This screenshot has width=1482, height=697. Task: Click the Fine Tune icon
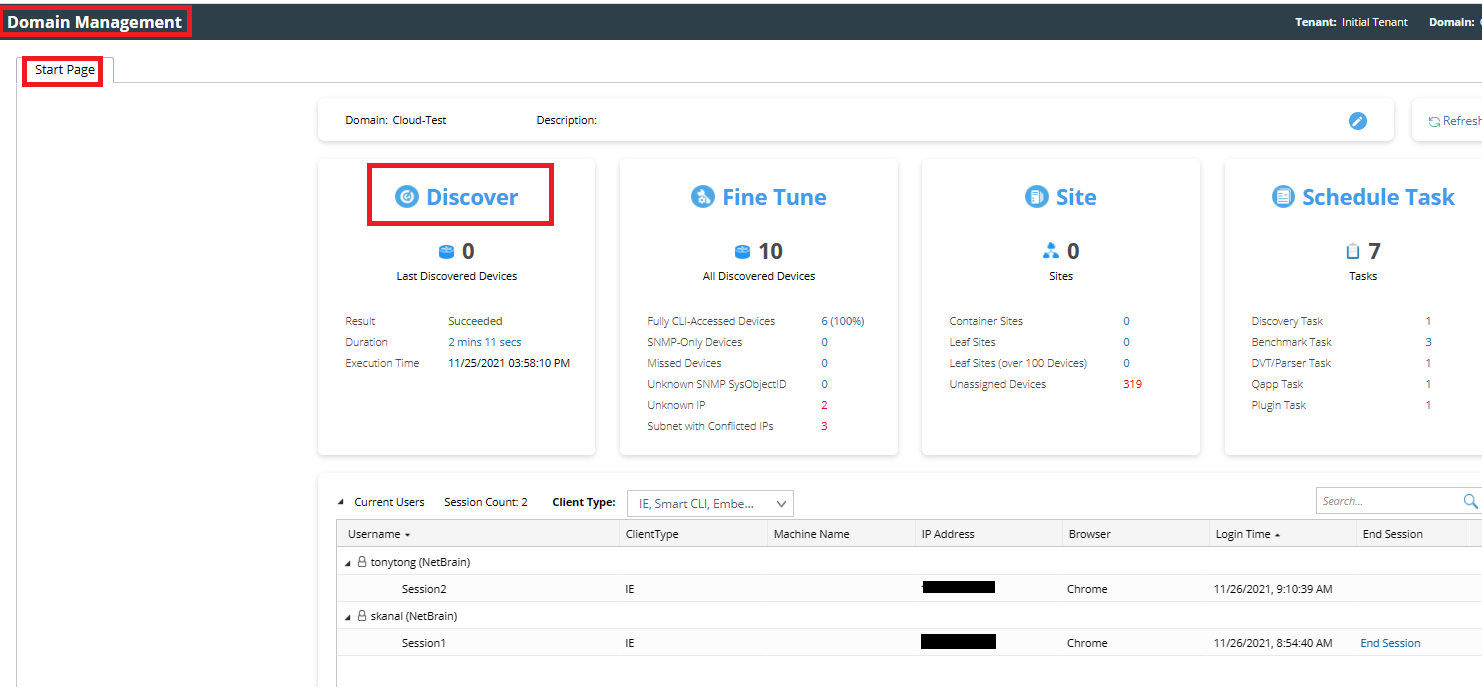pyautogui.click(x=703, y=197)
